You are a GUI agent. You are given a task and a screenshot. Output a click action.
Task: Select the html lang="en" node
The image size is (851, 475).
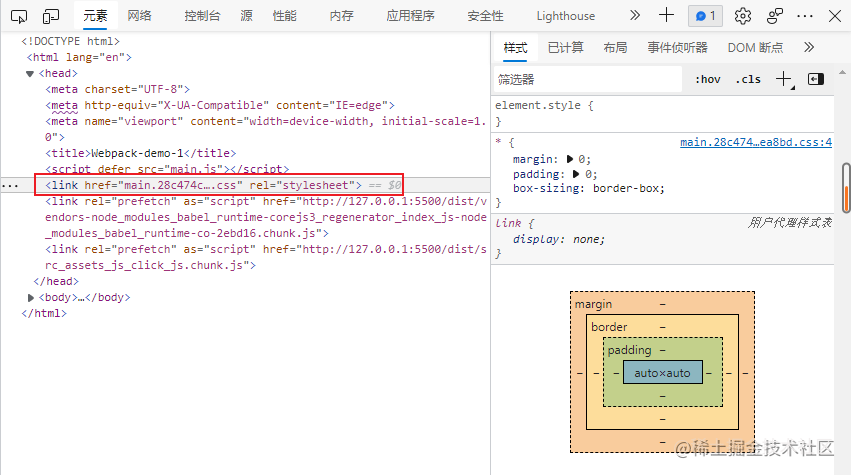click(x=79, y=57)
